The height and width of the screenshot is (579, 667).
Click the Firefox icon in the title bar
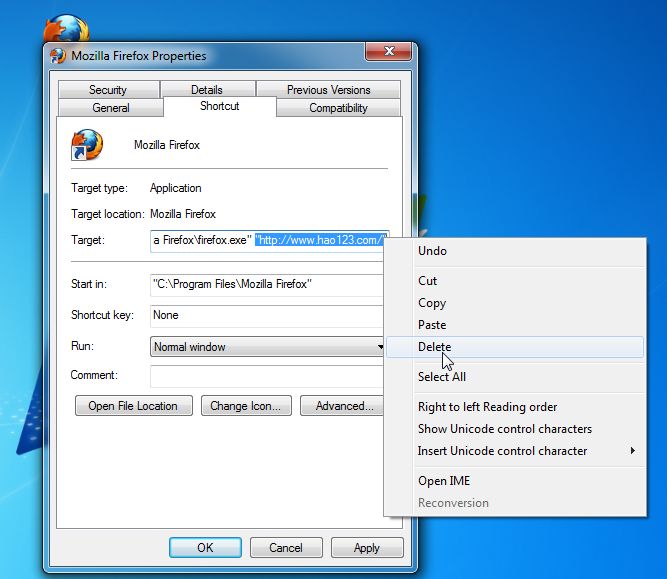pos(58,56)
